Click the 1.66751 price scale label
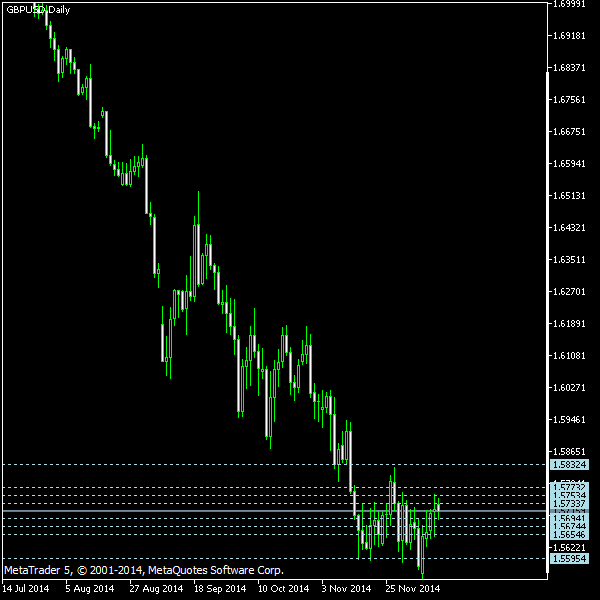600x600 pixels. tap(569, 132)
